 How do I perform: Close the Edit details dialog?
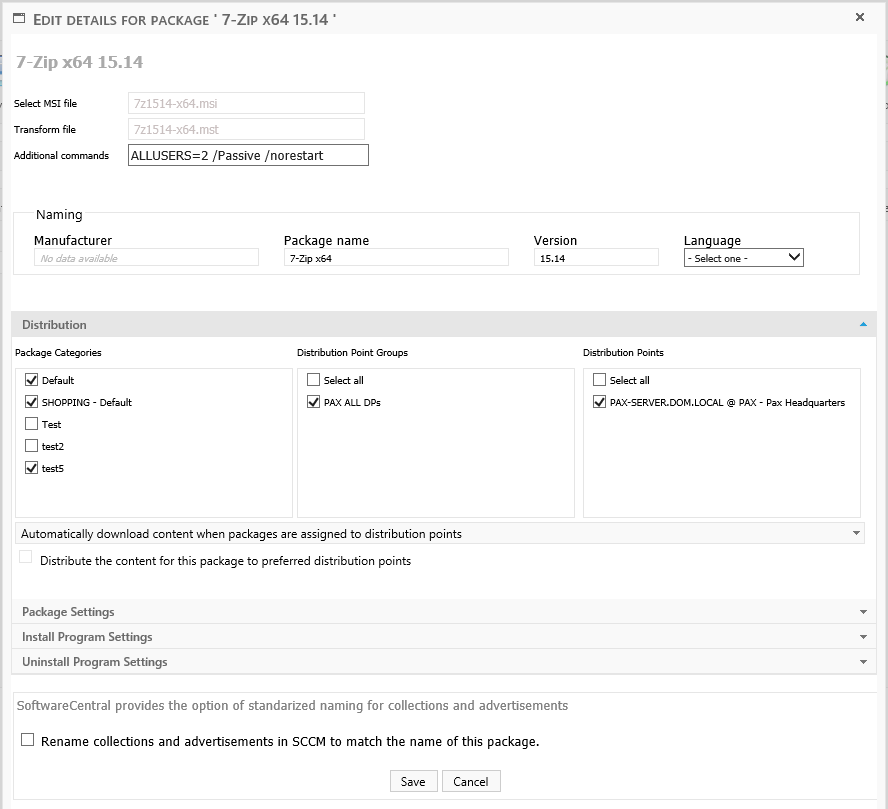click(860, 17)
